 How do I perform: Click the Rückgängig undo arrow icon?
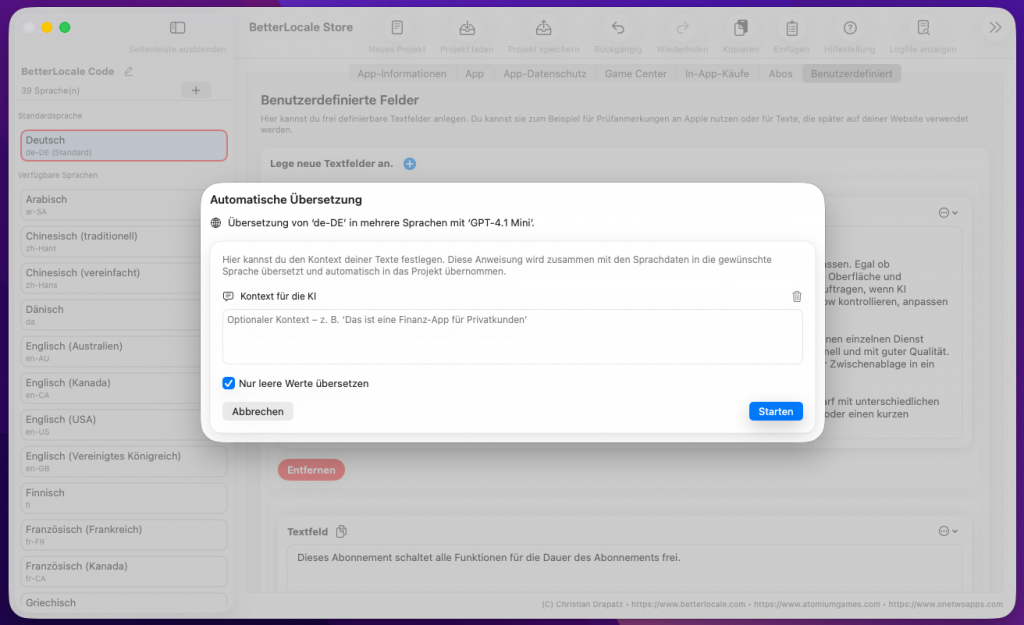tap(618, 28)
